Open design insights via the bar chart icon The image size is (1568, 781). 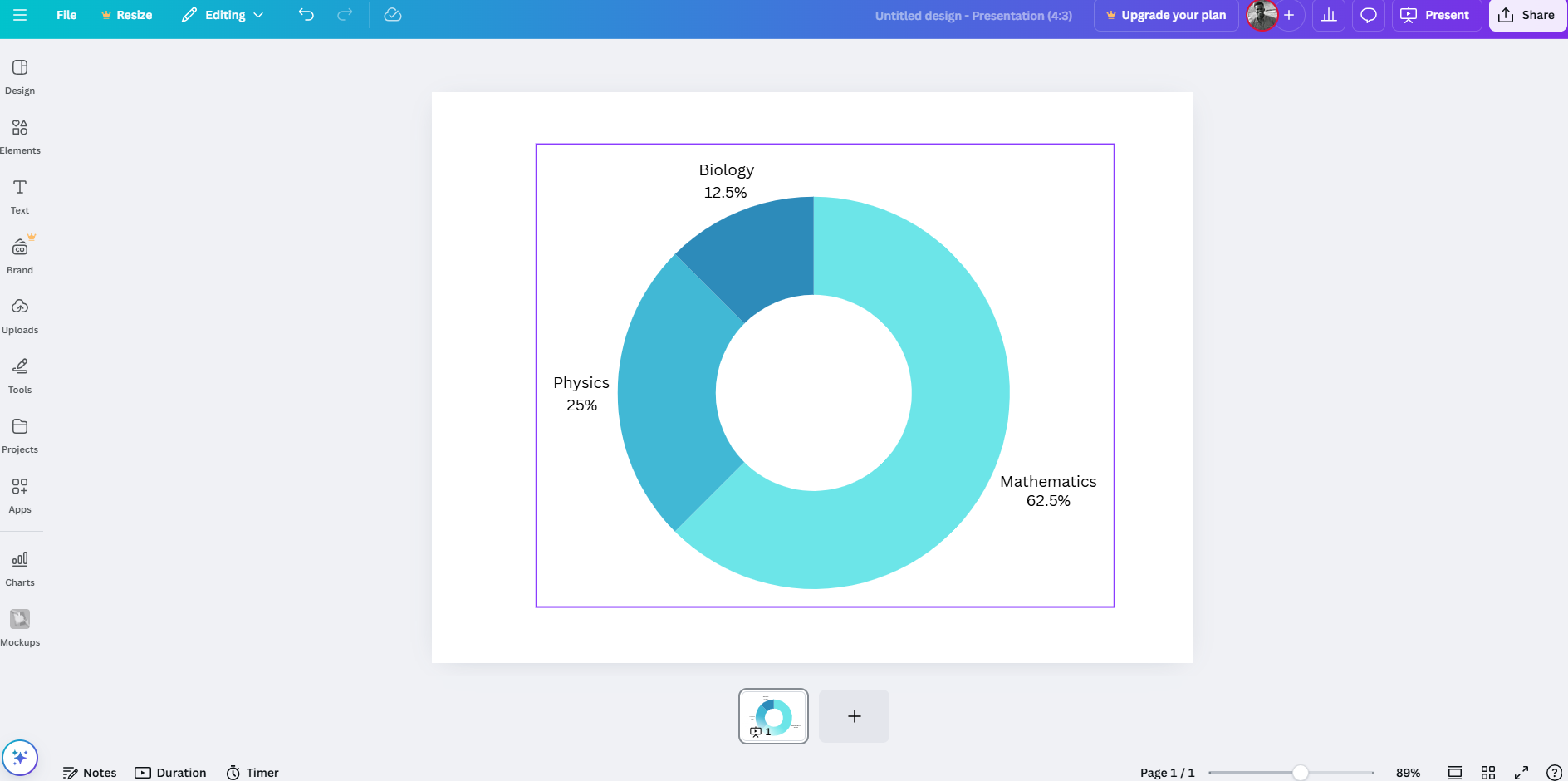[1329, 15]
